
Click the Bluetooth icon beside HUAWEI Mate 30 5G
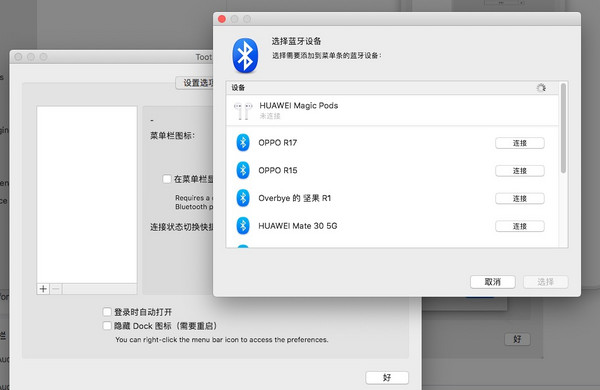point(243,226)
